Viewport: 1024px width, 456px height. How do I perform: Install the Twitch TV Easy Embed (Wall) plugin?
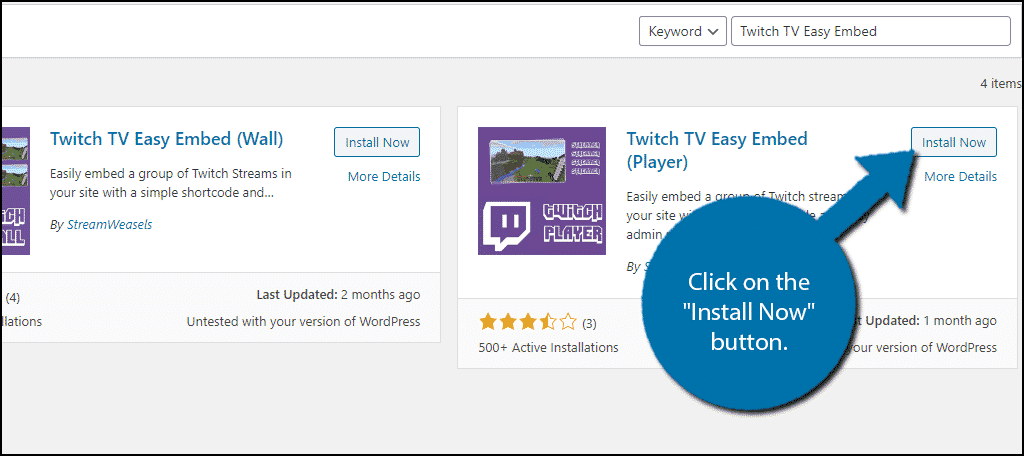pos(377,142)
